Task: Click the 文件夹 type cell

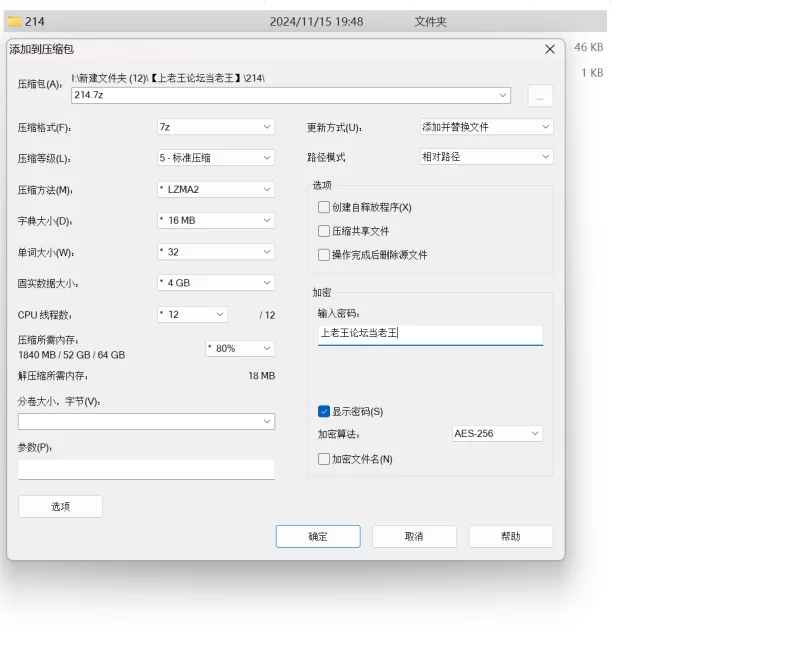Action: coord(430,22)
